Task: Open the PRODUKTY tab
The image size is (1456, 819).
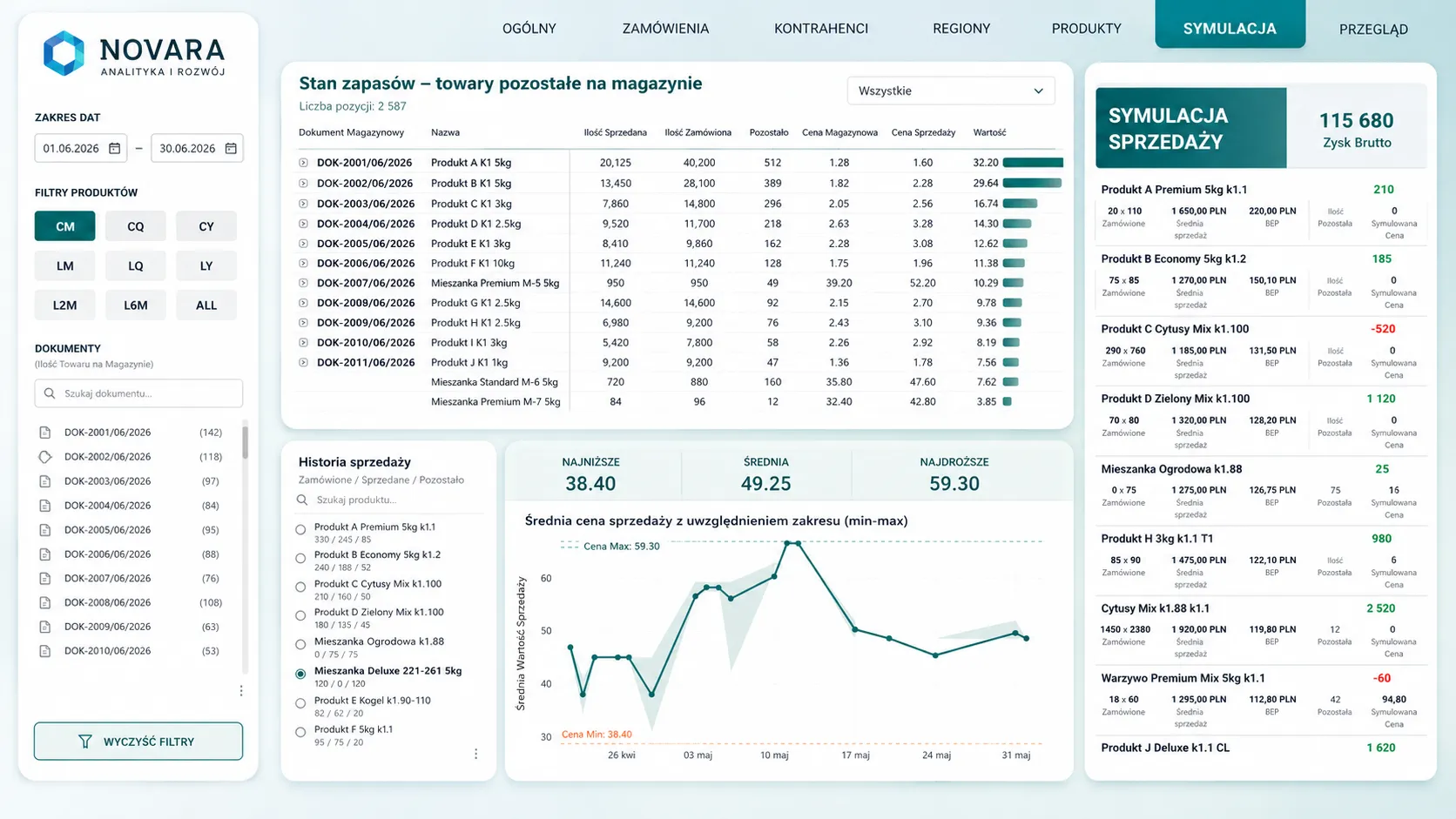Action: 1087,29
